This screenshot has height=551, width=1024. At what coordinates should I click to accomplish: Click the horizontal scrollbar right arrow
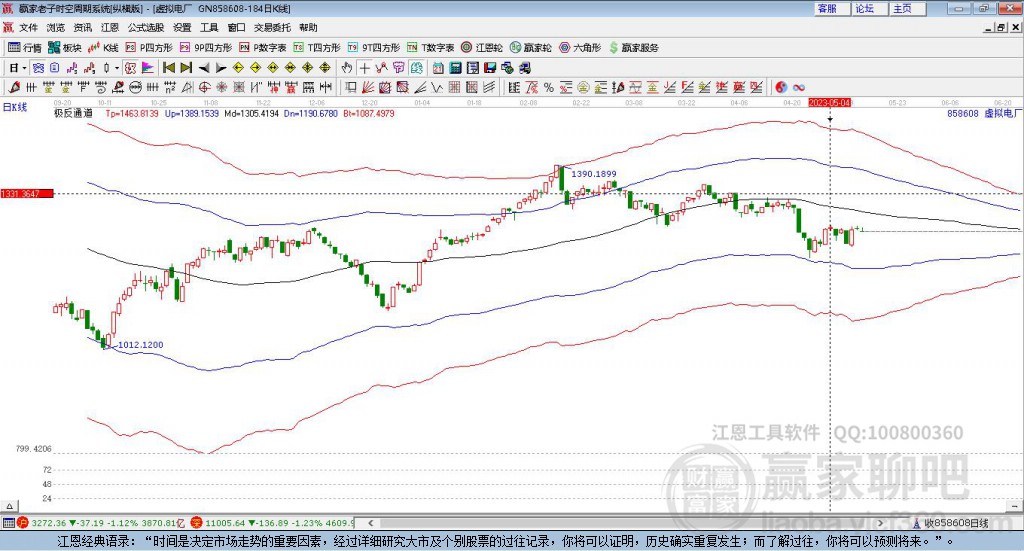tap(881, 523)
